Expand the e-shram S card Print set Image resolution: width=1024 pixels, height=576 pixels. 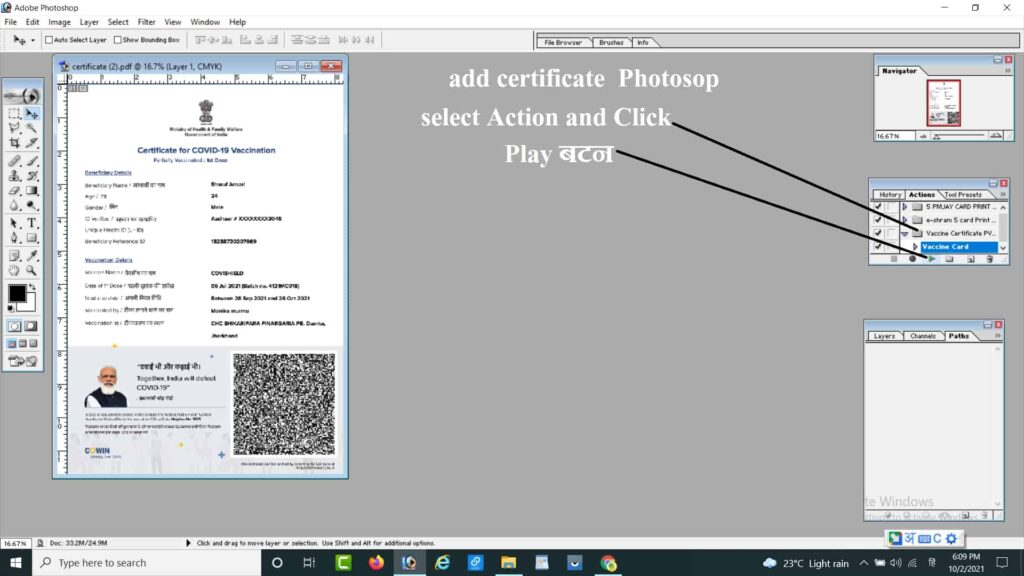tap(904, 220)
